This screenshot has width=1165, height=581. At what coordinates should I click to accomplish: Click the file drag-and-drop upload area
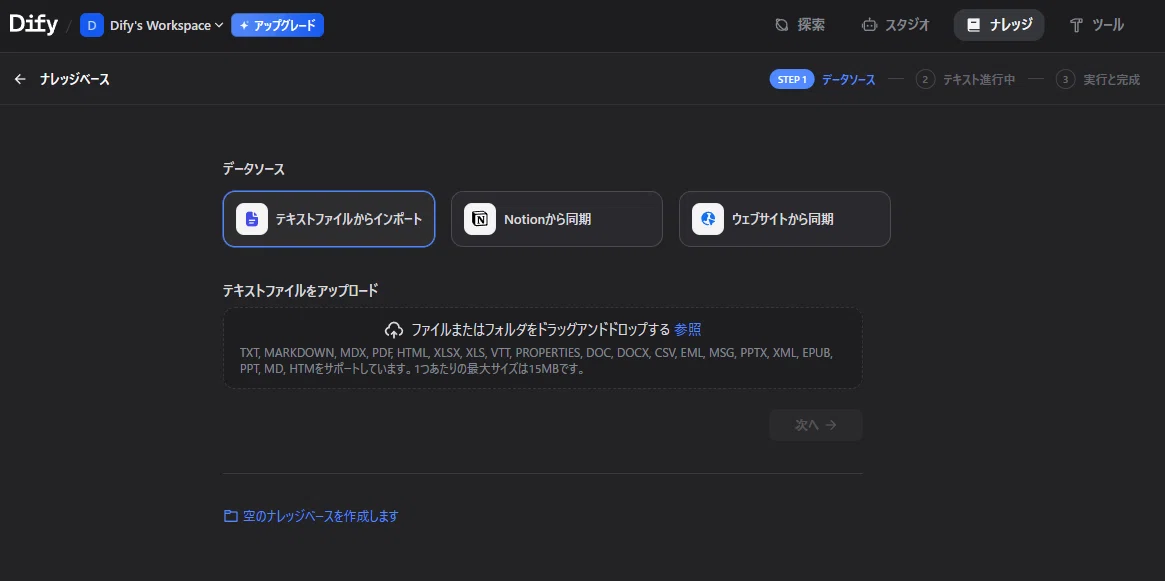point(542,348)
